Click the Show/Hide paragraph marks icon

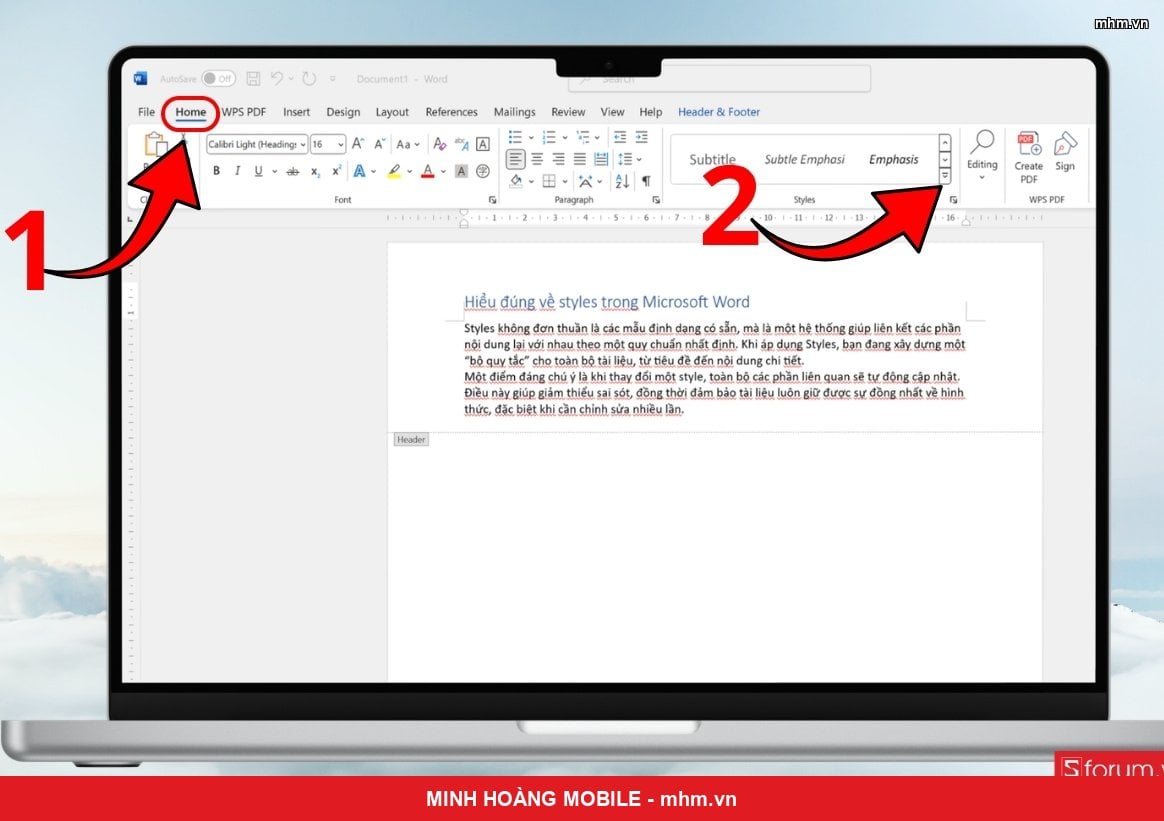tap(647, 181)
